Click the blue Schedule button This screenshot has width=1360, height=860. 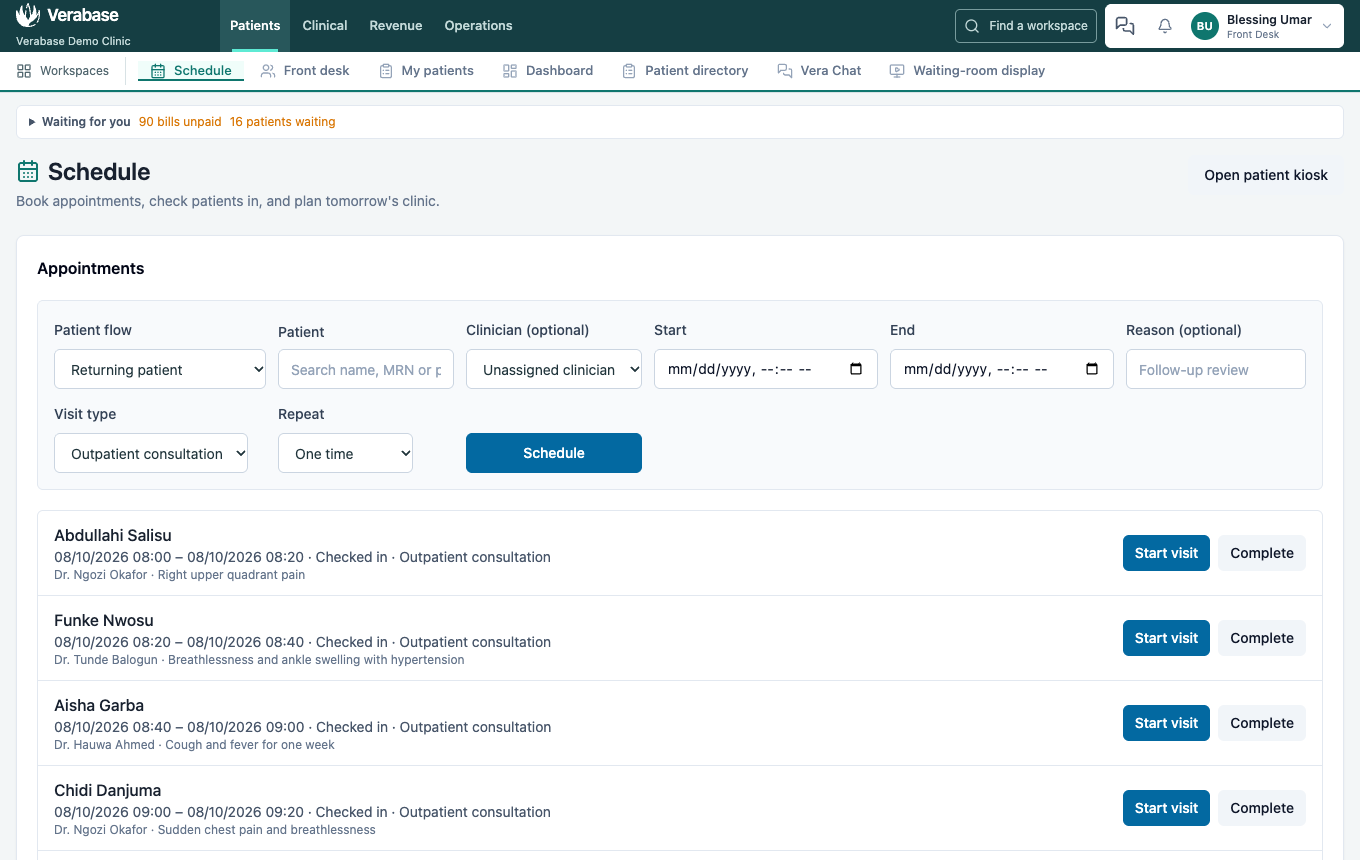554,453
